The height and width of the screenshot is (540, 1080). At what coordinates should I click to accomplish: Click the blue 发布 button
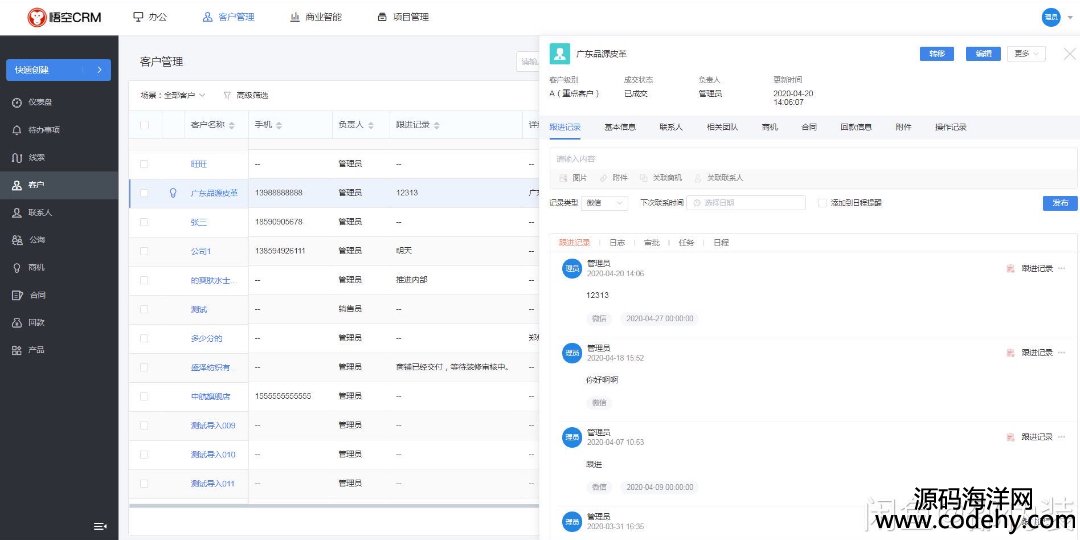point(1060,203)
